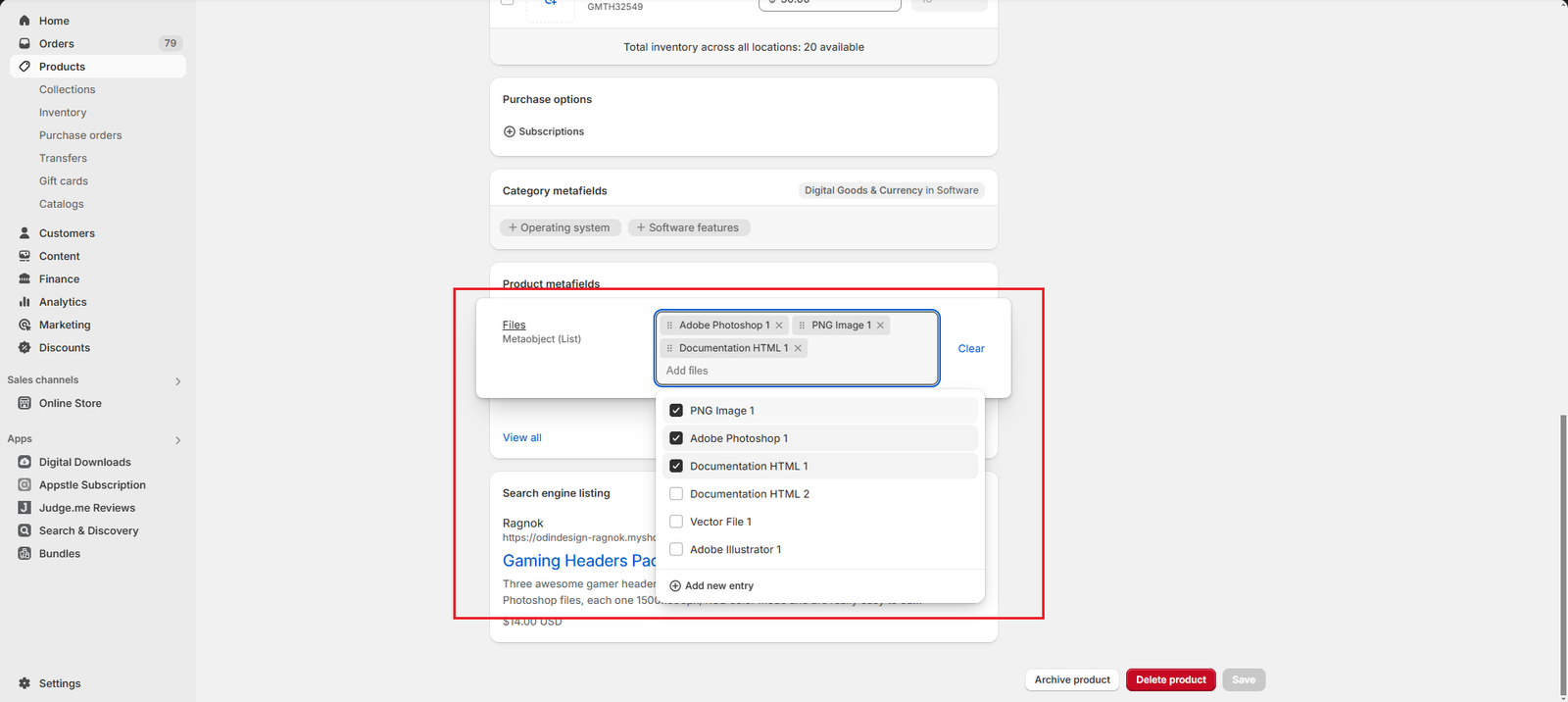Click the red Delete product button
This screenshot has height=702, width=1568.
(1171, 679)
